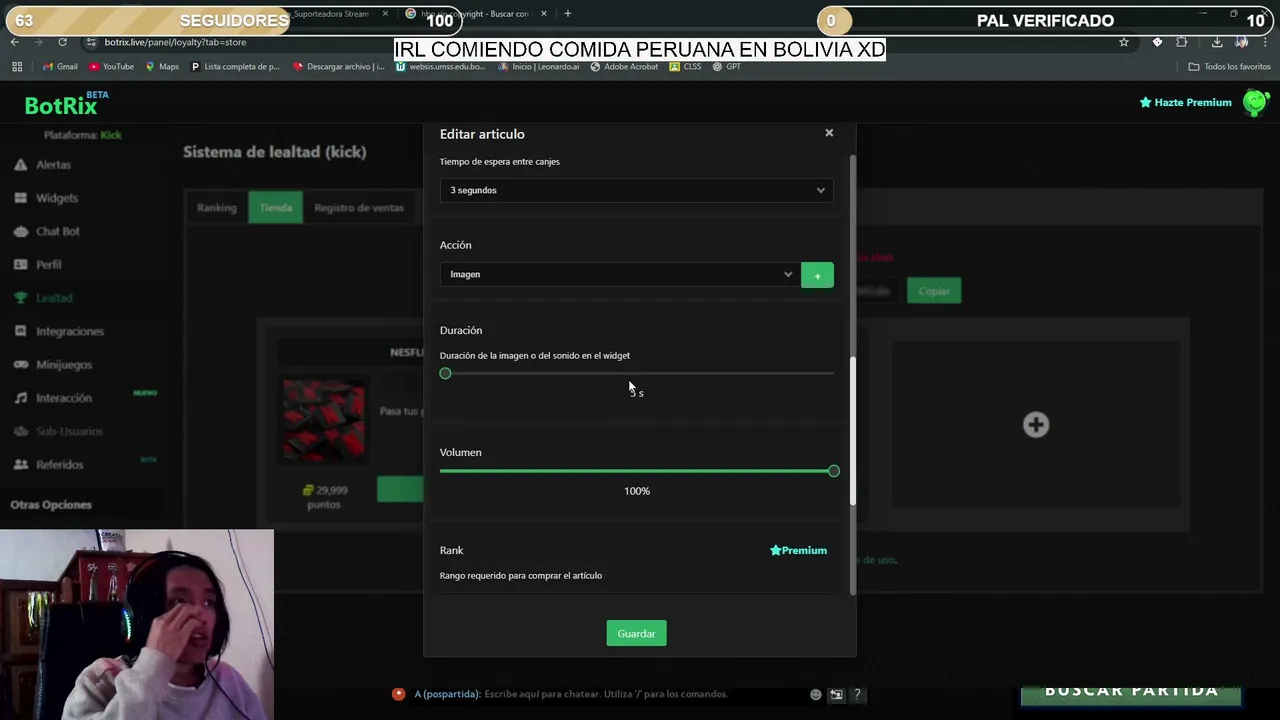
Task: Open the green user avatar menu
Action: click(x=1256, y=102)
